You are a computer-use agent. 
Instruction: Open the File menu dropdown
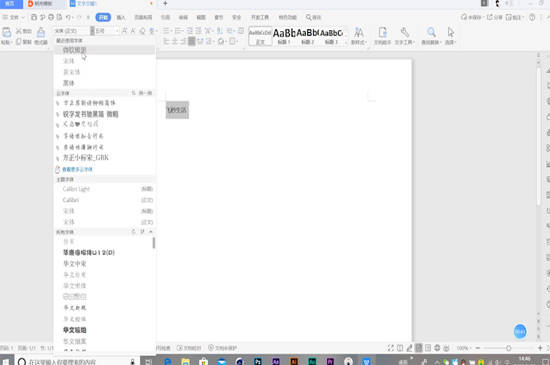(x=13, y=17)
